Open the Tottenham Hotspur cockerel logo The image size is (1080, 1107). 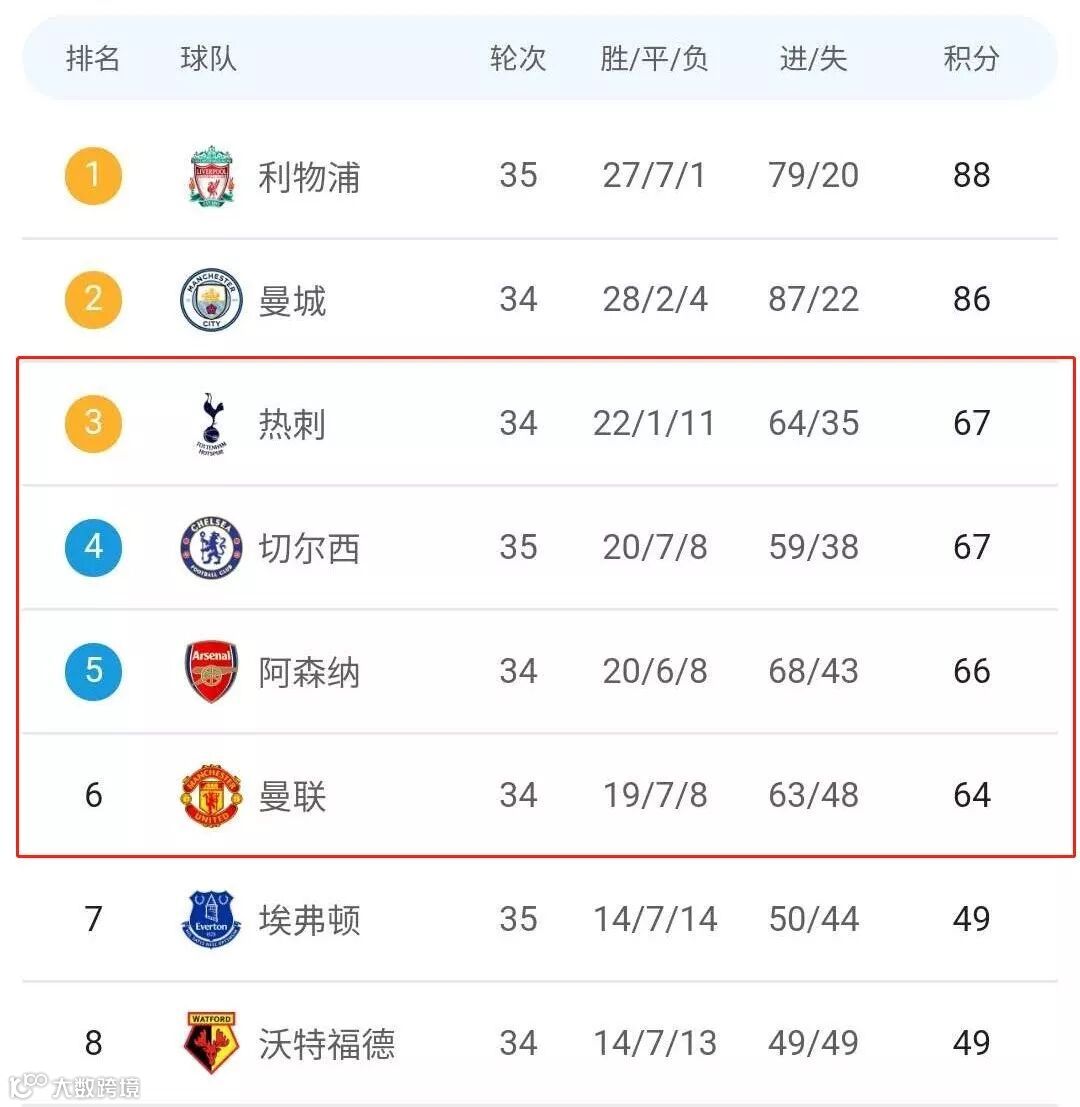211,424
